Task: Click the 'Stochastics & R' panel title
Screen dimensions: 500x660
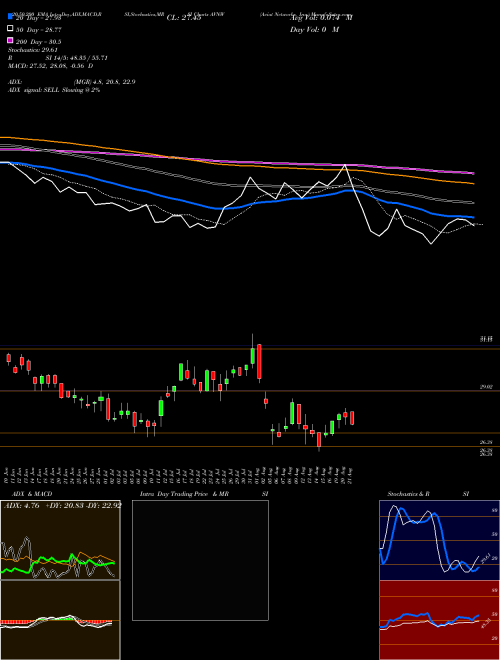Action: pos(408,494)
